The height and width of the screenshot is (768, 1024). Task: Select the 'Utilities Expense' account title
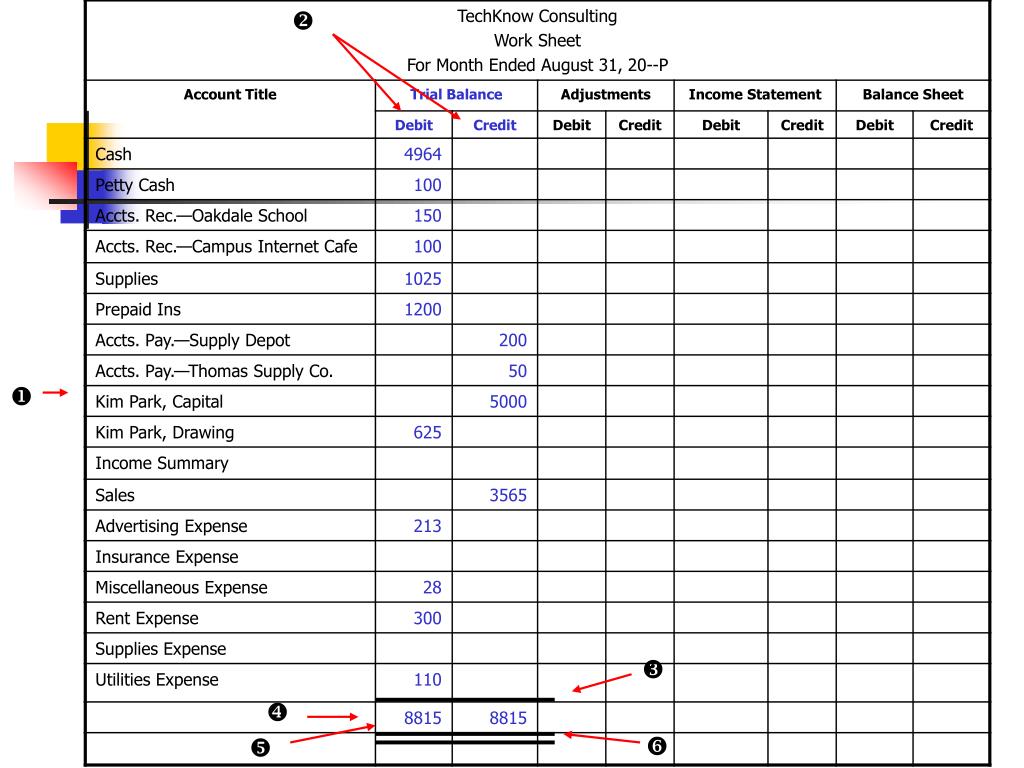(x=157, y=680)
